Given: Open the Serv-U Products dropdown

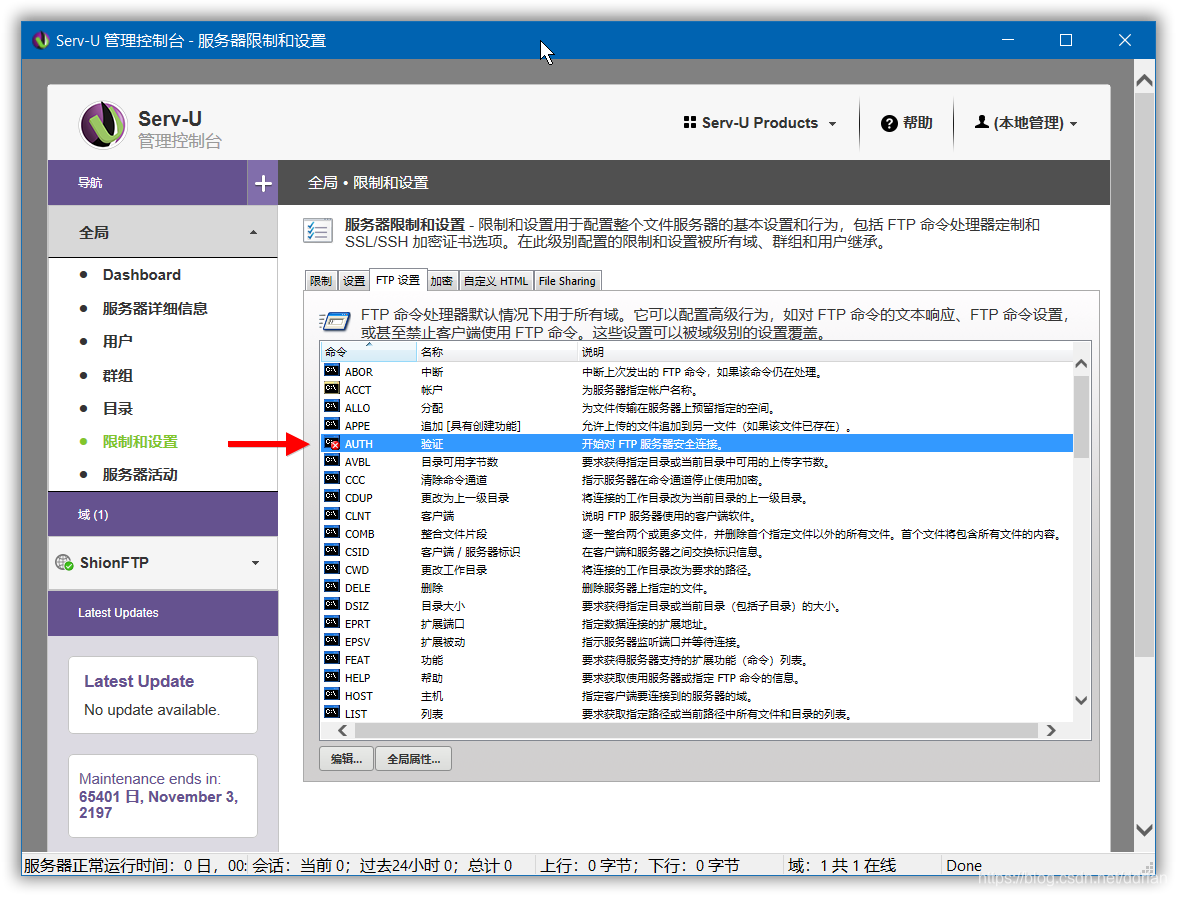Looking at the screenshot, I should click(x=760, y=123).
